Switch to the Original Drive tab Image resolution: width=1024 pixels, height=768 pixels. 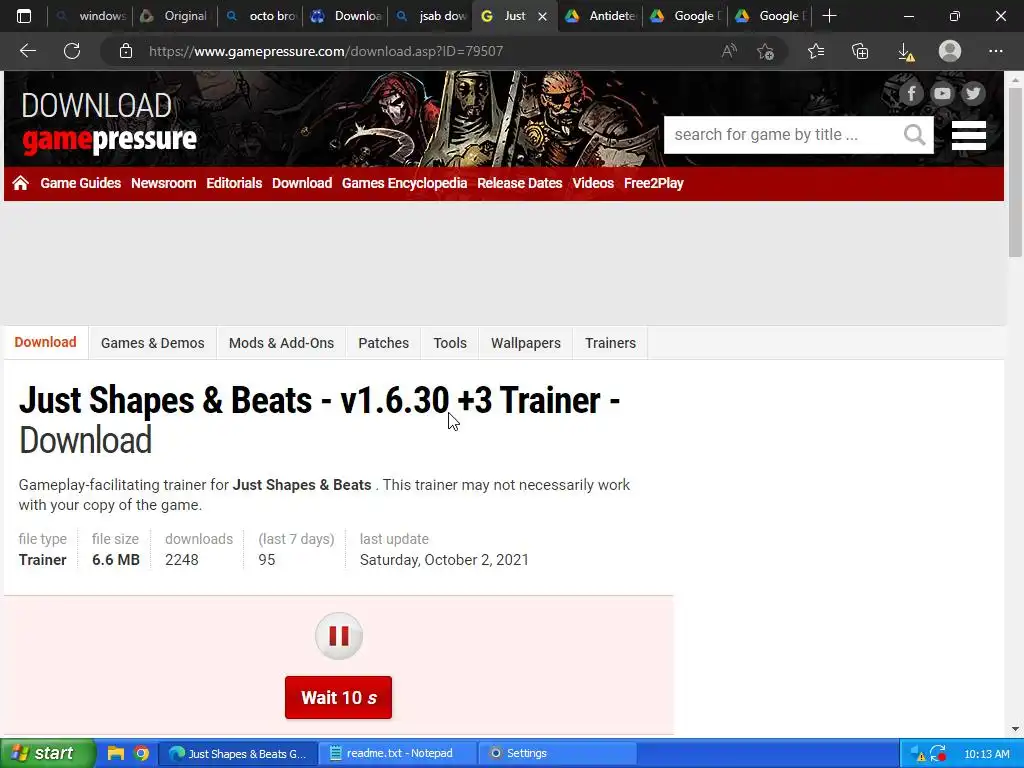click(174, 16)
